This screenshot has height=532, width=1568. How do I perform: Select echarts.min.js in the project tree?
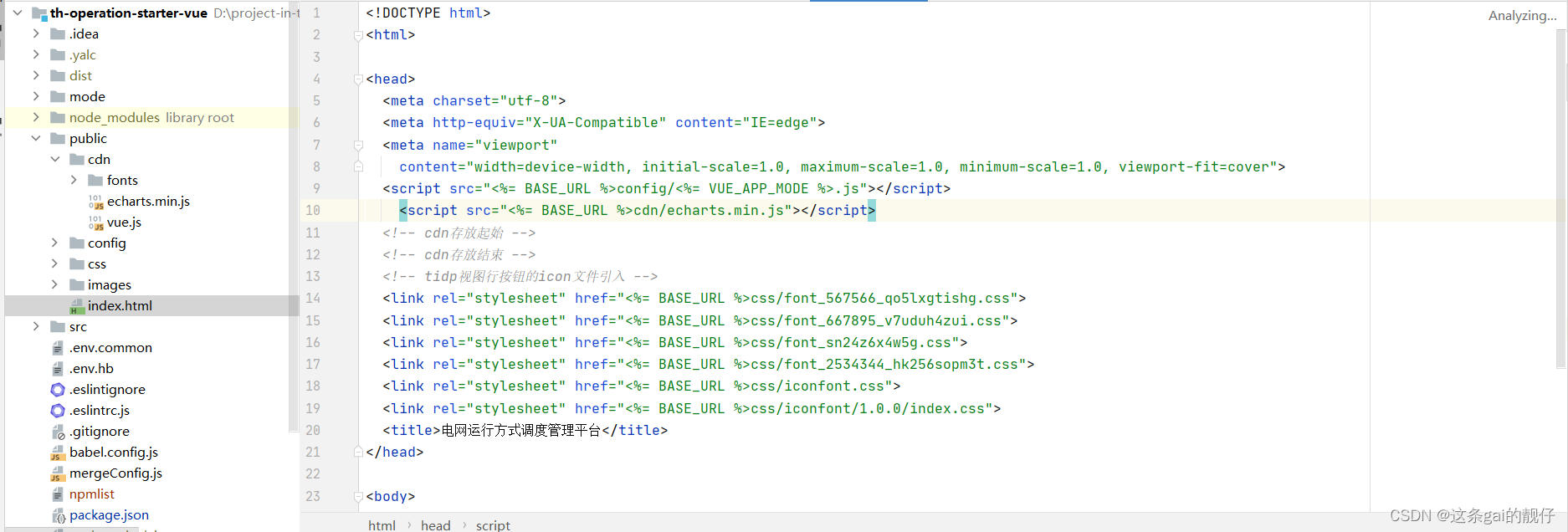[x=148, y=201]
